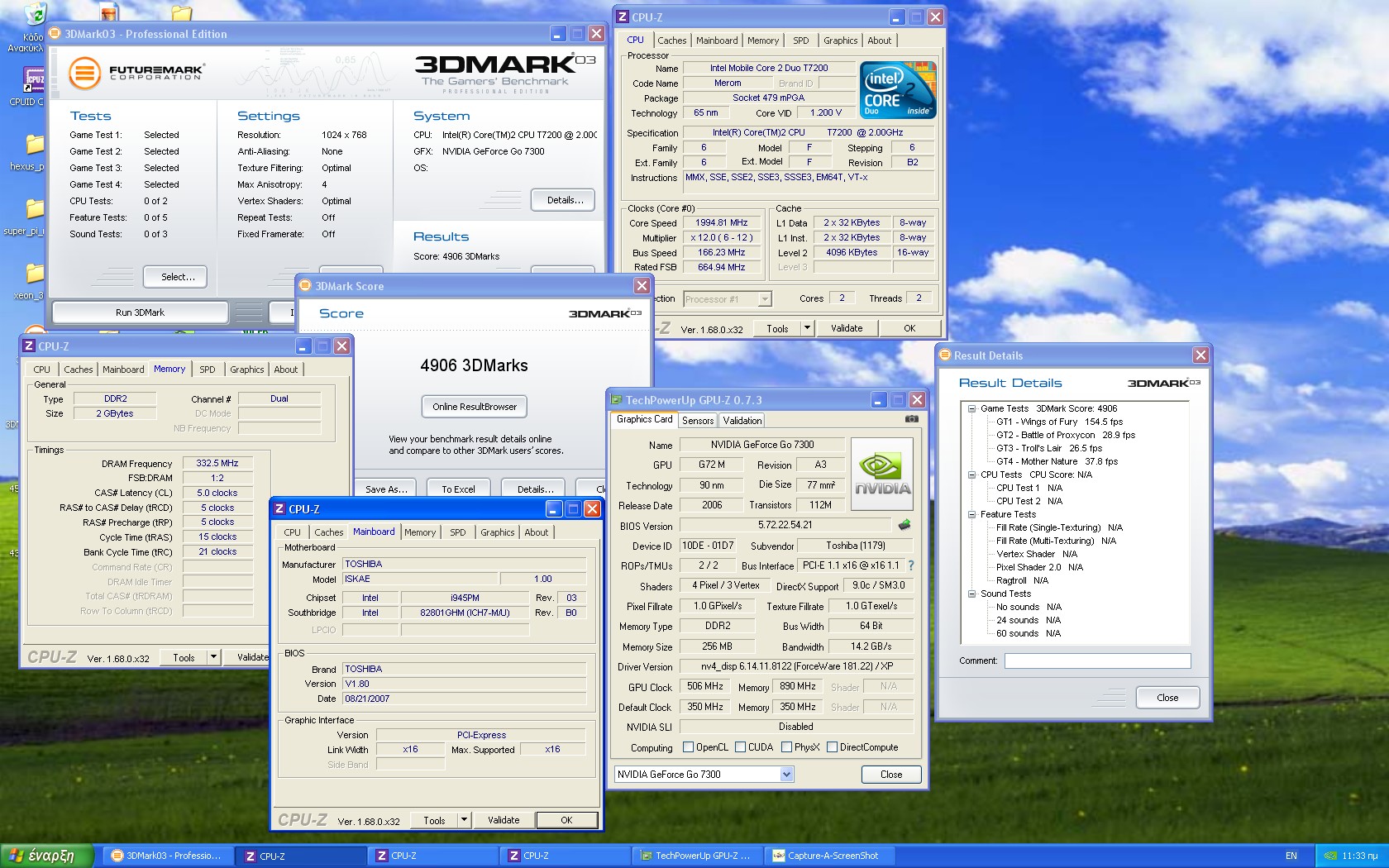Viewport: 1389px width, 868px height.
Task: Collapse the Feature Tests tree node
Action: tap(972, 514)
